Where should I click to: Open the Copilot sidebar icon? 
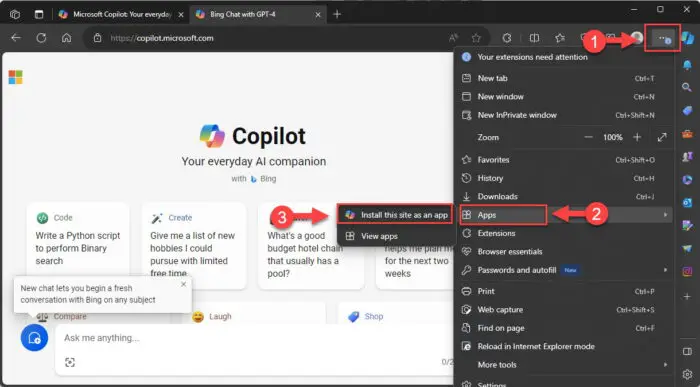click(x=688, y=38)
